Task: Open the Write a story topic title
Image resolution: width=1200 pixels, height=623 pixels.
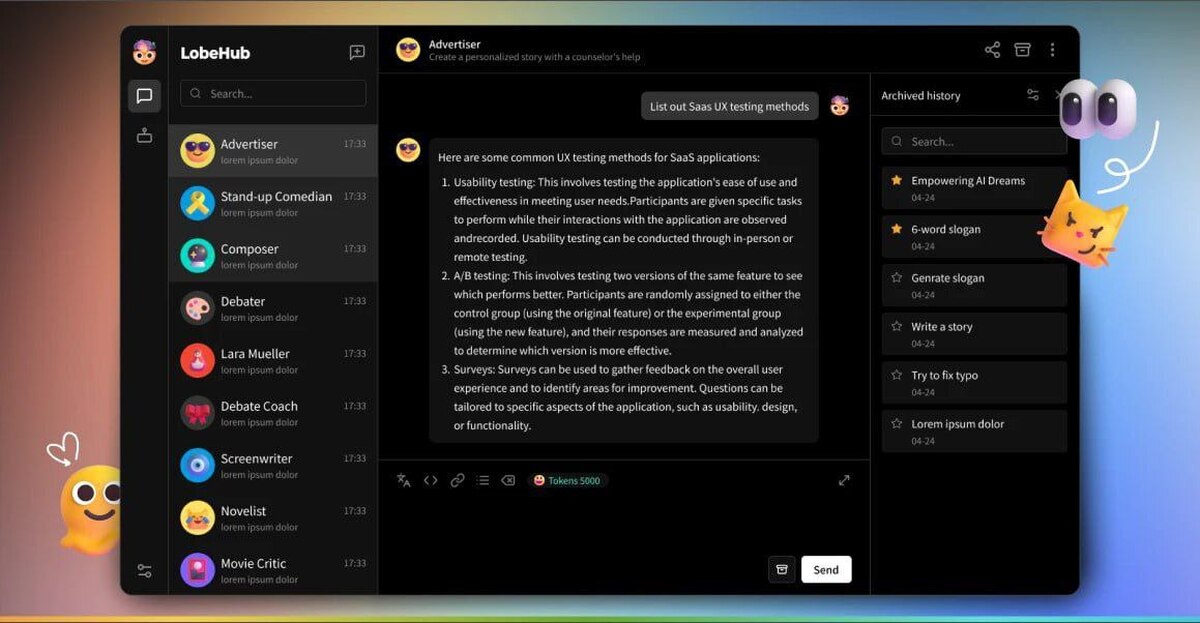Action: (942, 327)
